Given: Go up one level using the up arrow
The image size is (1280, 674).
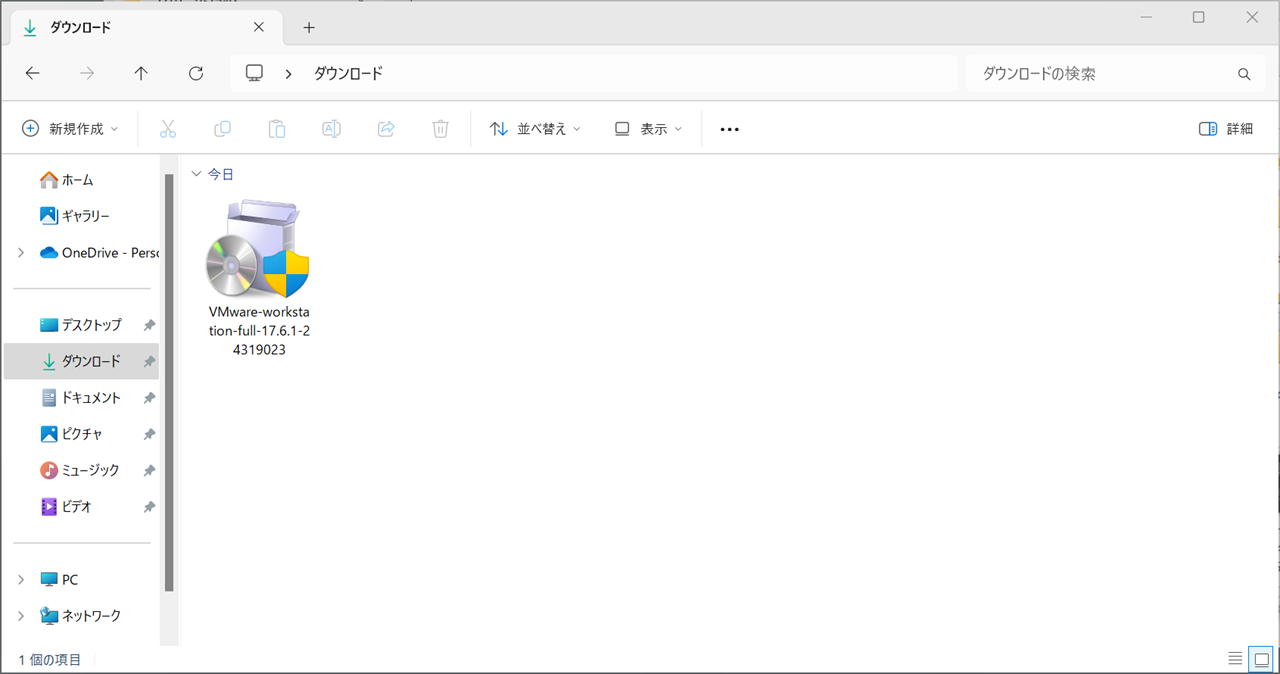Looking at the screenshot, I should (141, 73).
